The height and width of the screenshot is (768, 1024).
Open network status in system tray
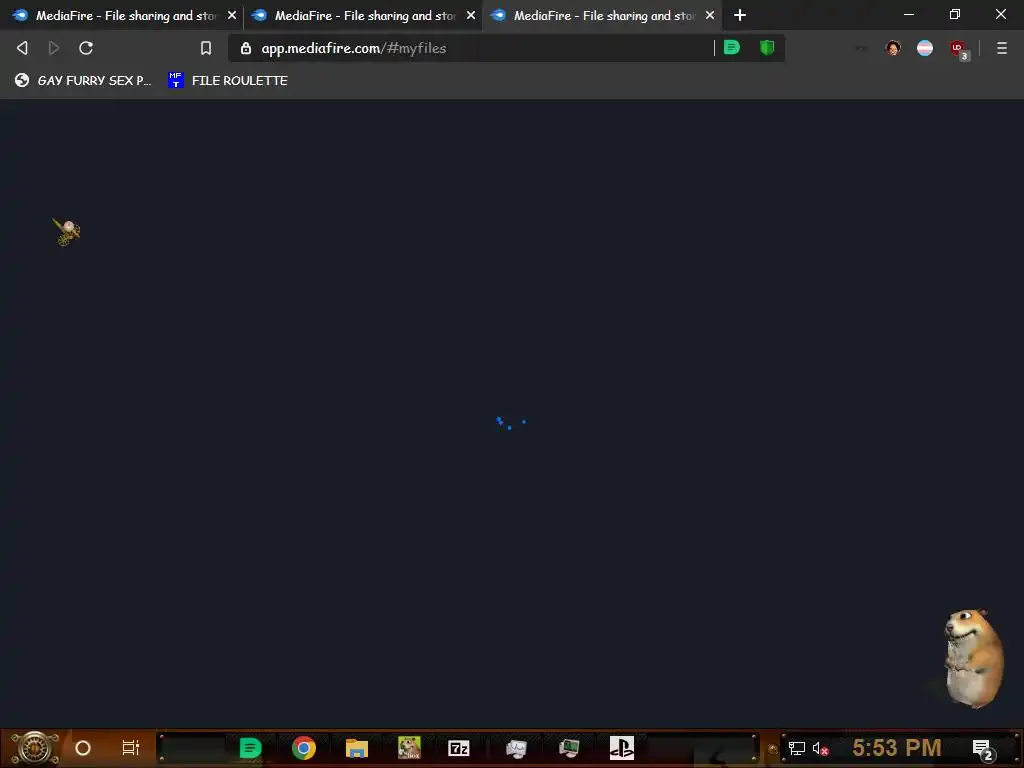click(797, 748)
